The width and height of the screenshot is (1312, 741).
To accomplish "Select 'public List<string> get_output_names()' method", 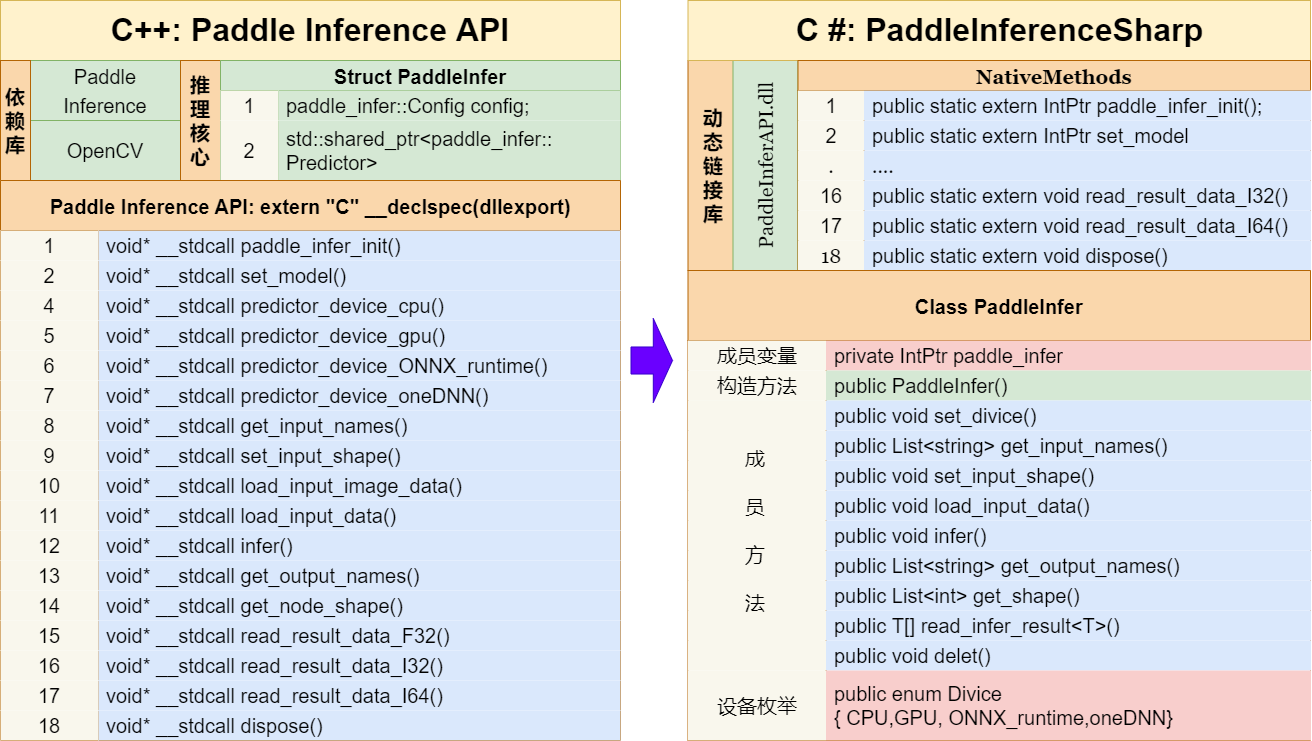I will click(x=1068, y=566).
